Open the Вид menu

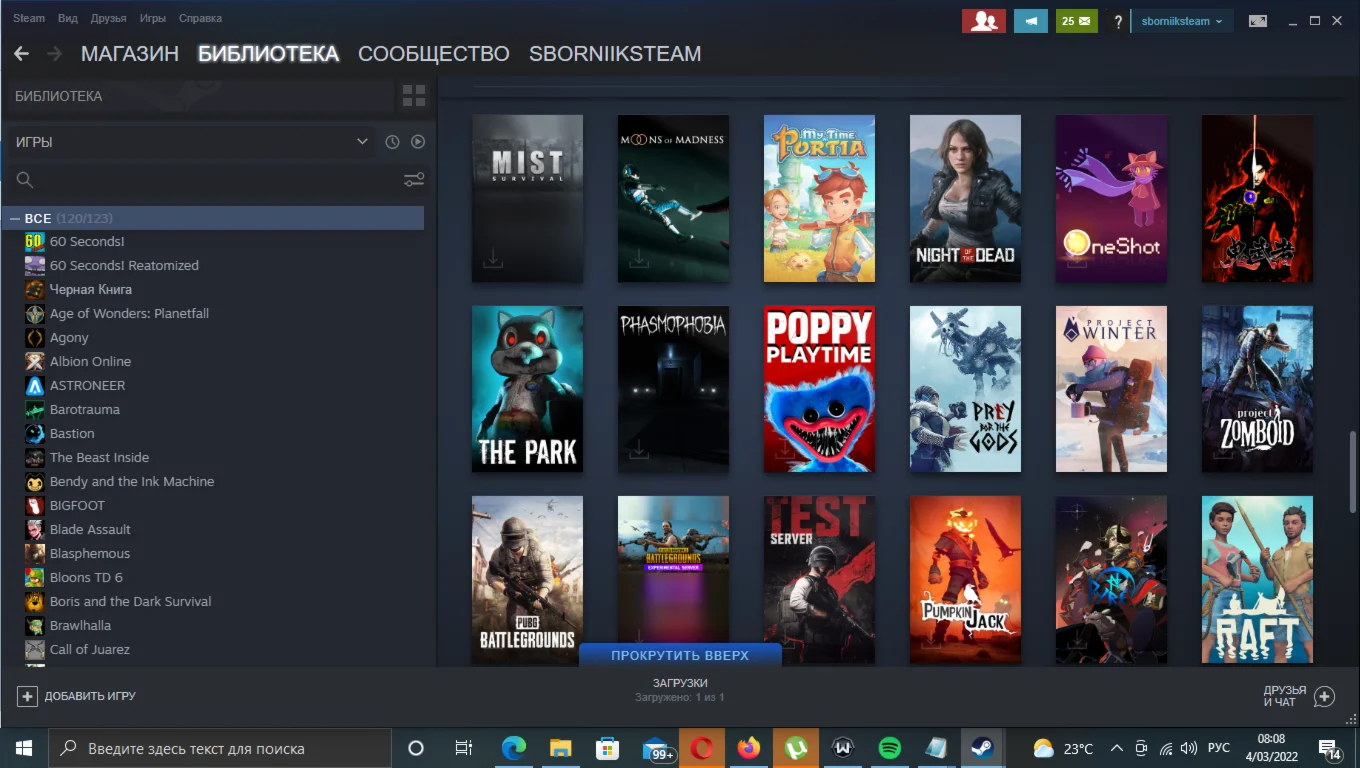[68, 18]
